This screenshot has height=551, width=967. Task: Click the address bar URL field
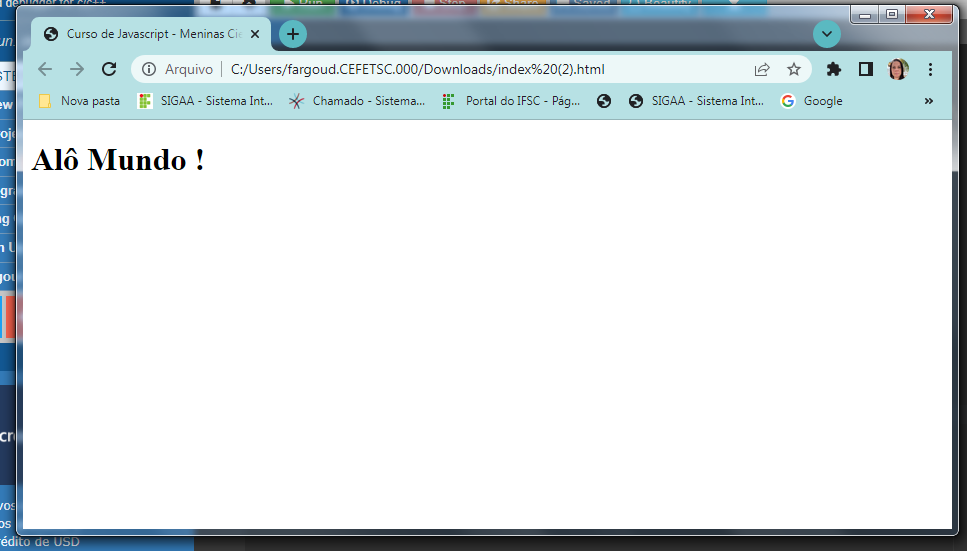pyautogui.click(x=450, y=69)
